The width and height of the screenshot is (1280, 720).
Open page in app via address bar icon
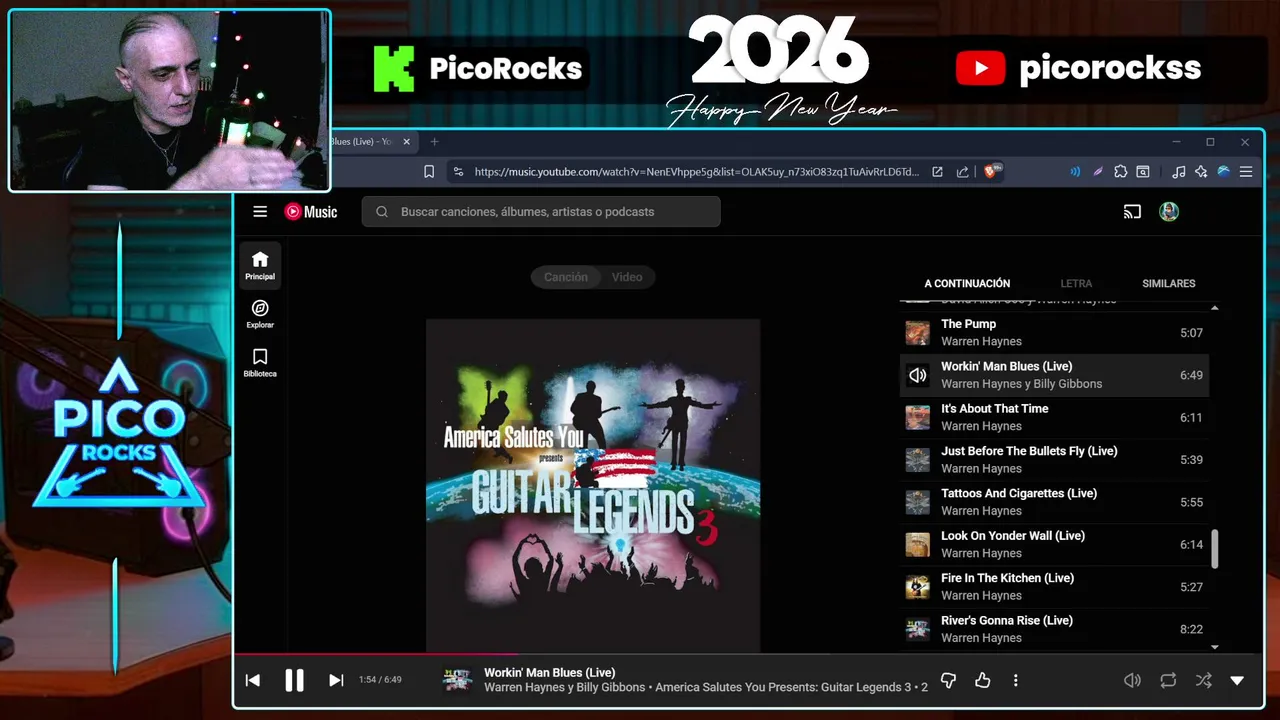pos(937,172)
